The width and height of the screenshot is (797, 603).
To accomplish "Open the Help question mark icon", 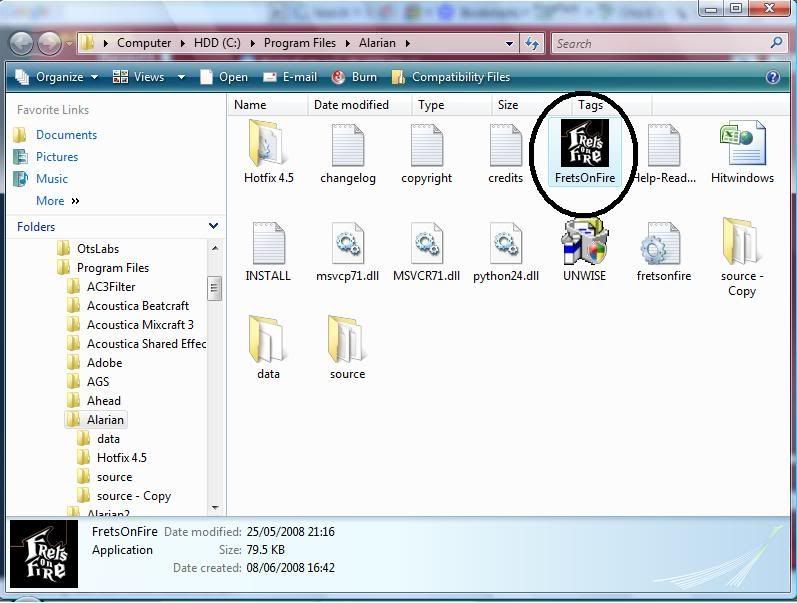I will coord(773,77).
